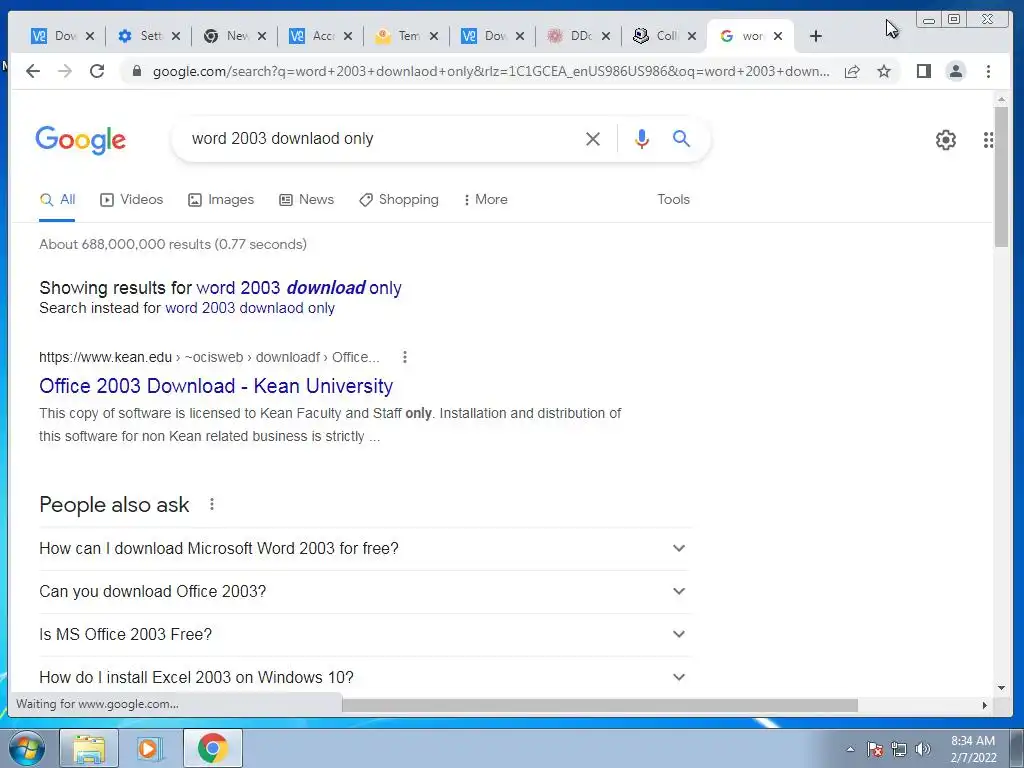Bookmark this page with the star icon

[884, 71]
